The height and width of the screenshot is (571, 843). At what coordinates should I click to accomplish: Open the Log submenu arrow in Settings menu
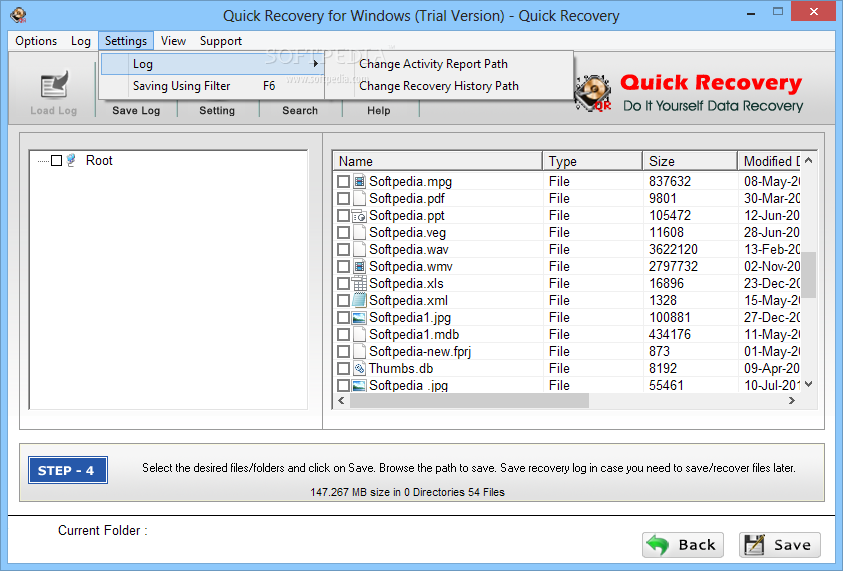(x=316, y=63)
